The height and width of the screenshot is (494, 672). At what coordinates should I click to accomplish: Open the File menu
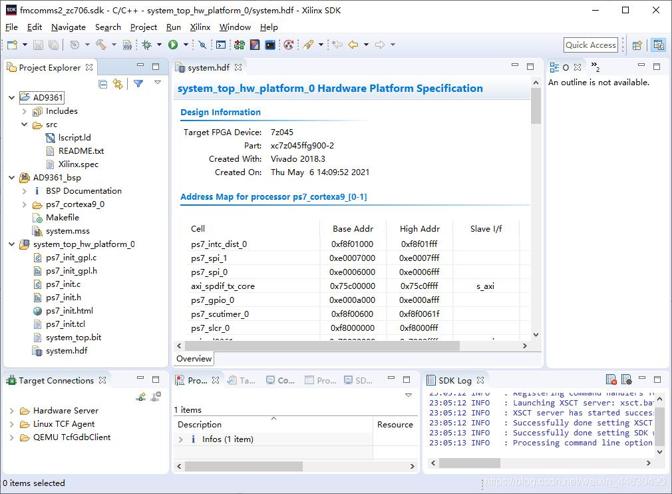pos(12,27)
